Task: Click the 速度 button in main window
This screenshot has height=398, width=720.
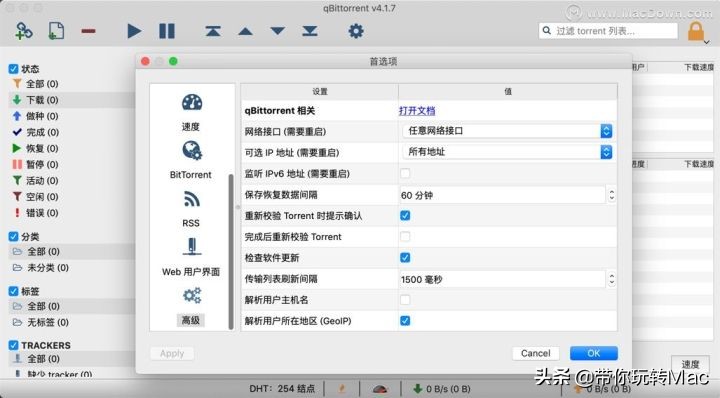Action: pos(690,364)
